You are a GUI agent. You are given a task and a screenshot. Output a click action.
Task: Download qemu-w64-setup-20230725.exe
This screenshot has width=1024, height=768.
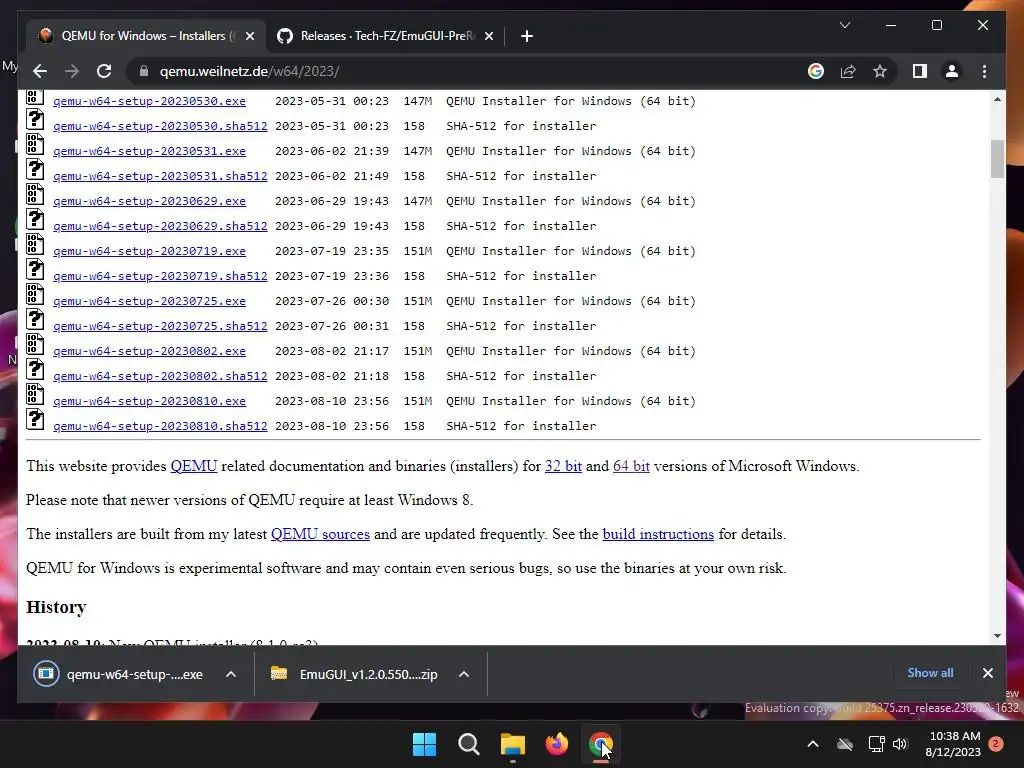pyautogui.click(x=150, y=301)
